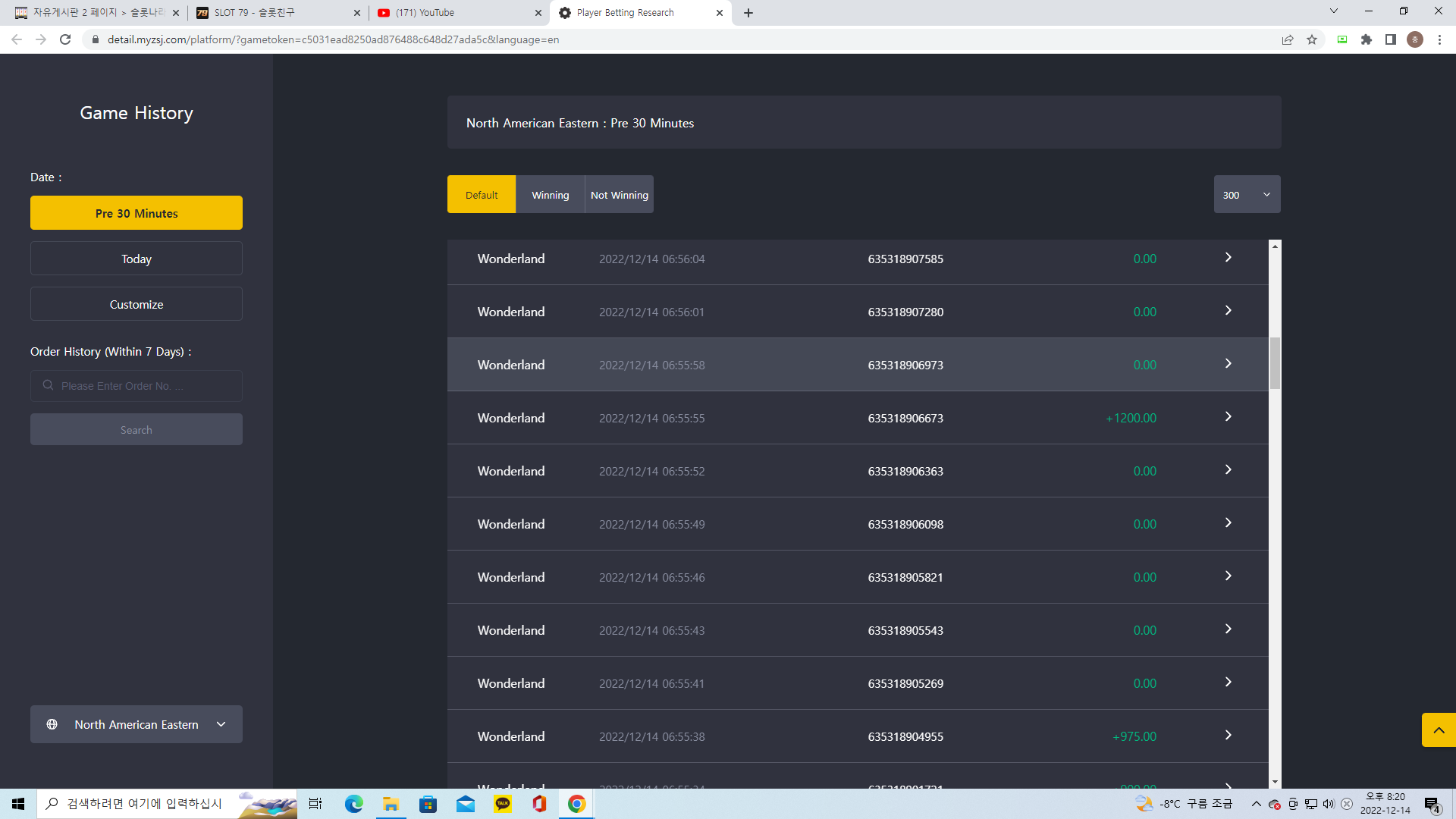The height and width of the screenshot is (819, 1456).
Task: Open the tab search chevron in the title bar
Action: tap(1334, 11)
